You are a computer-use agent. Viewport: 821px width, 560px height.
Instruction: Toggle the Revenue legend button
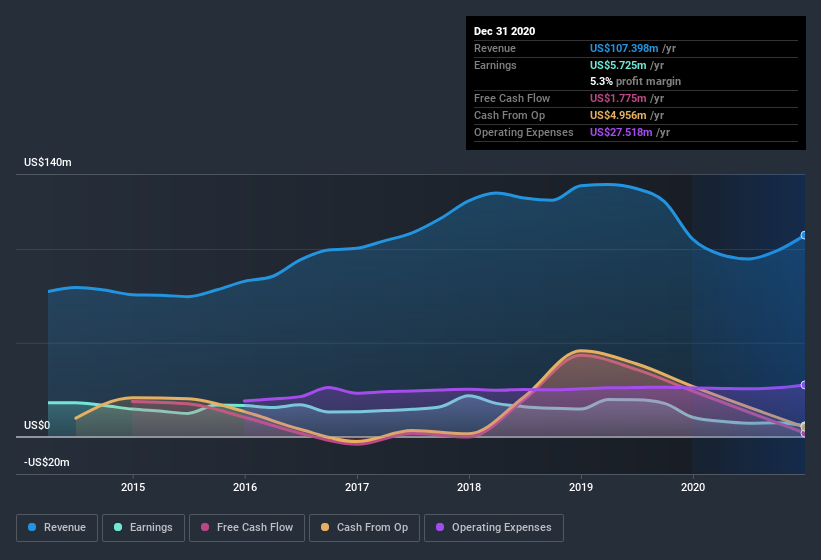[x=57, y=528]
